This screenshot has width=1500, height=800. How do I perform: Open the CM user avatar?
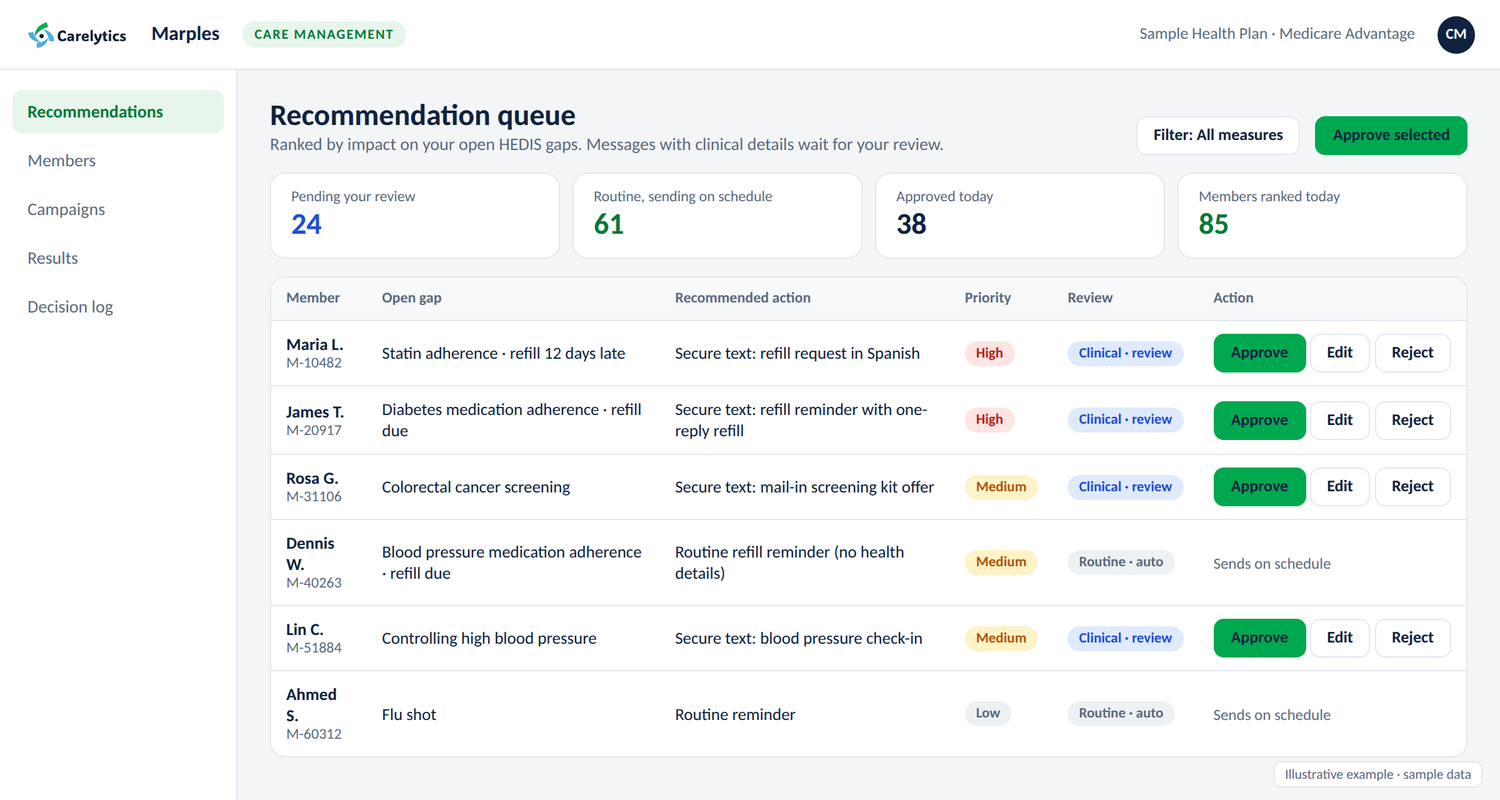pos(1455,35)
